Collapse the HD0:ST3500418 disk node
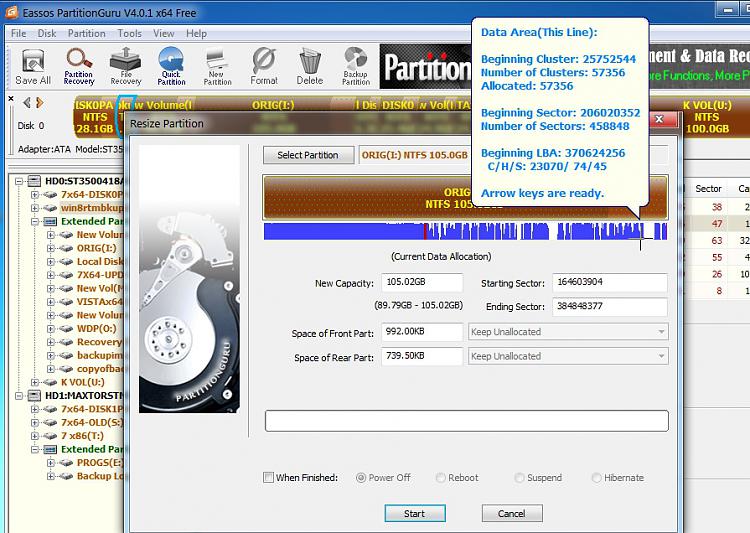 tap(19, 181)
